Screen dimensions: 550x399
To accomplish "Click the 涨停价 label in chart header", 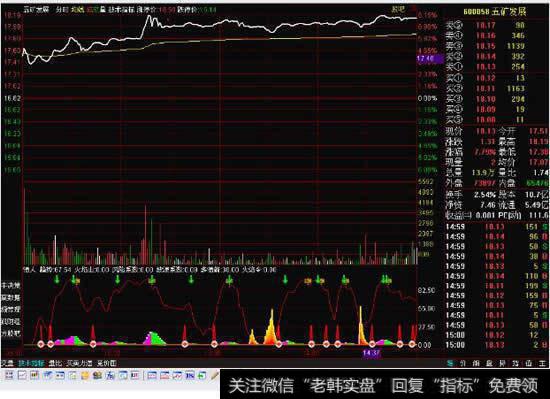I will pyautogui.click(x=147, y=9).
